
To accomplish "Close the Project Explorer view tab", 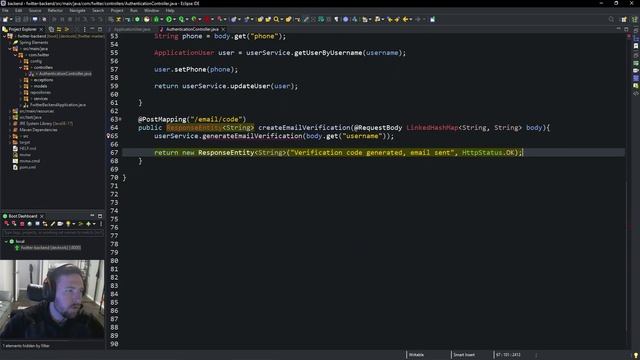I will 41,29.
